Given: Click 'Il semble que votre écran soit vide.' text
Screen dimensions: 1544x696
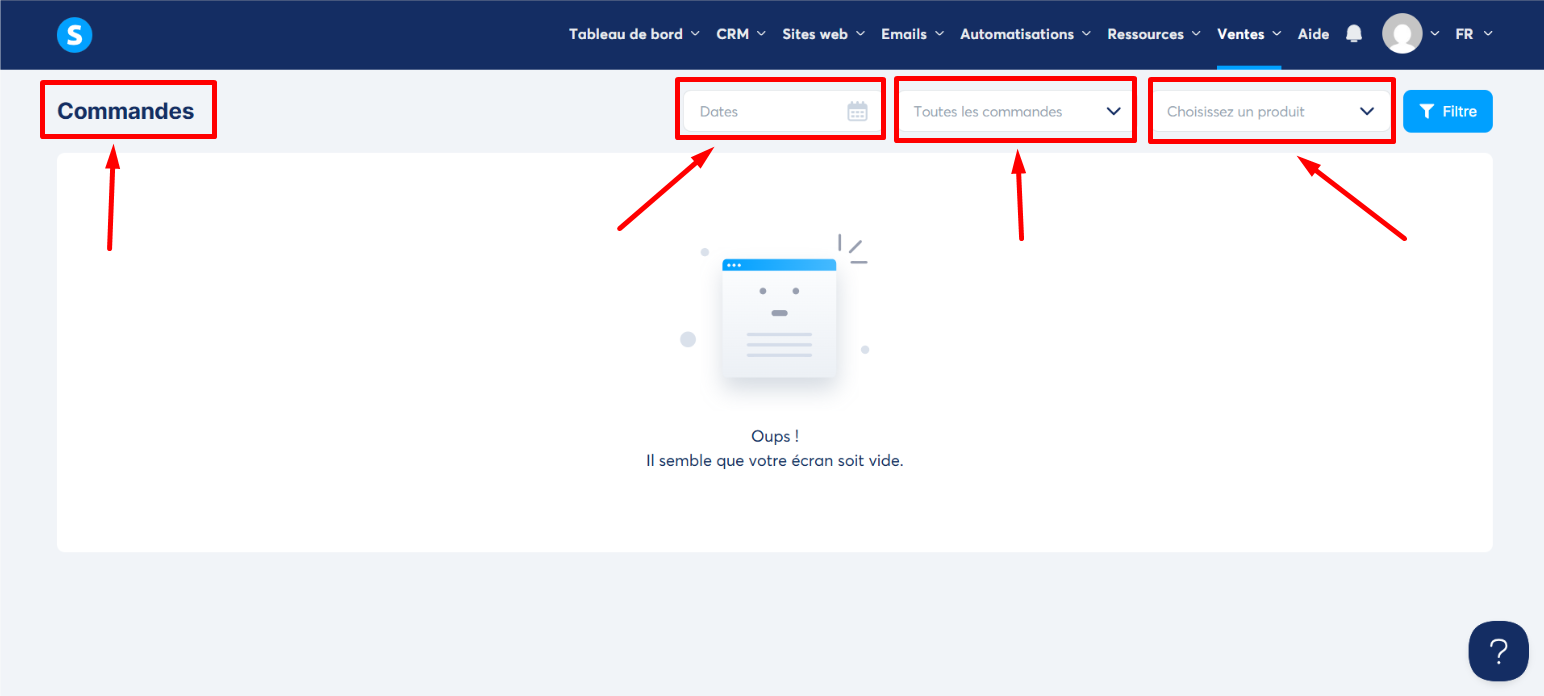Looking at the screenshot, I should click(775, 462).
